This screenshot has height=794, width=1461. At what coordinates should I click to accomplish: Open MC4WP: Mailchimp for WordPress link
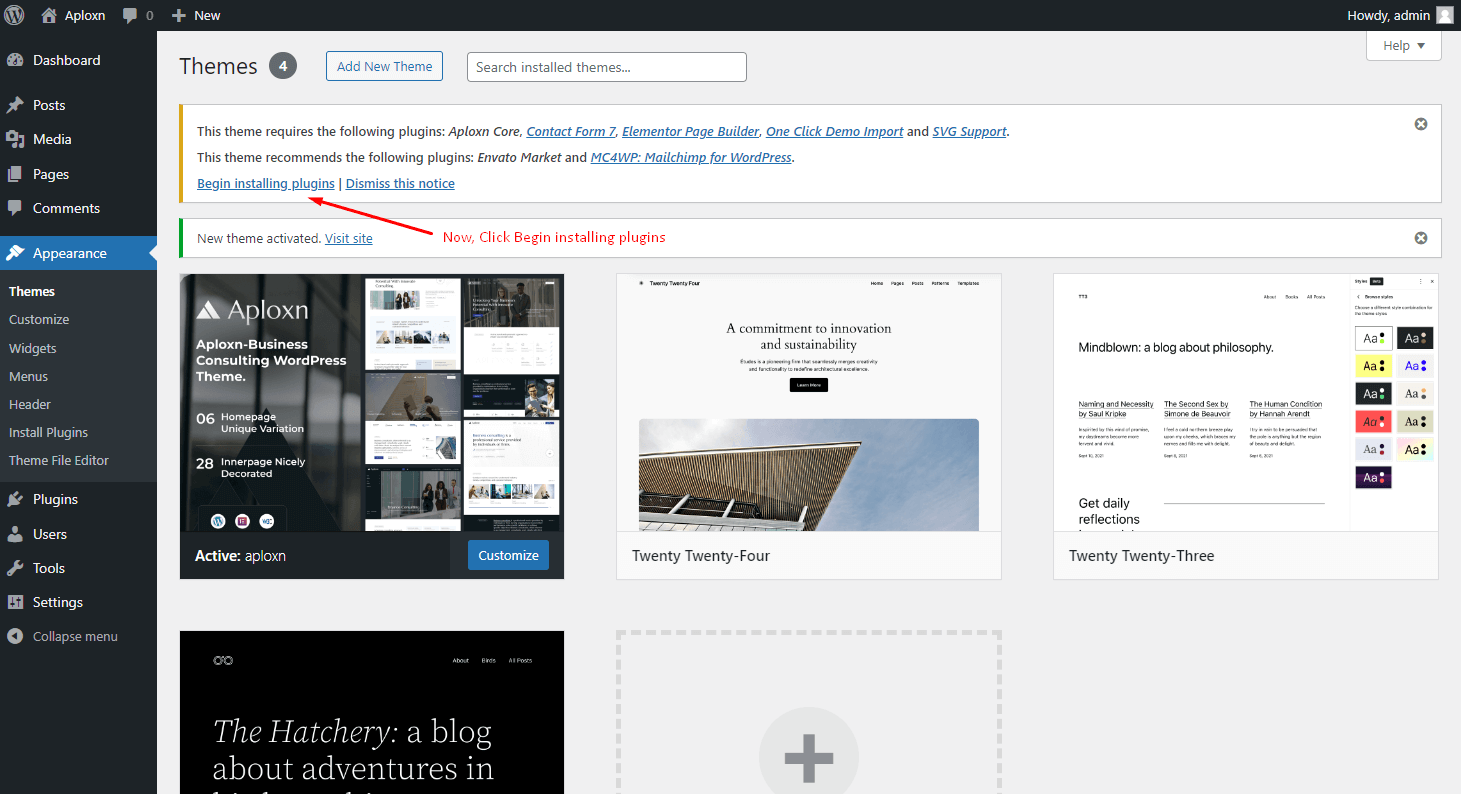tap(691, 157)
